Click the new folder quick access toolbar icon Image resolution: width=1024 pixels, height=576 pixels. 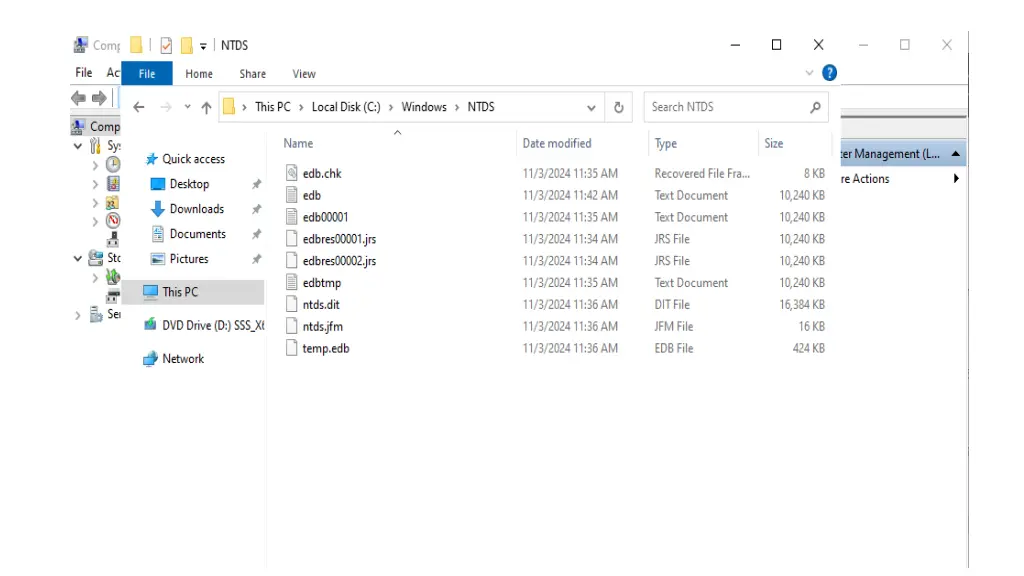187,45
